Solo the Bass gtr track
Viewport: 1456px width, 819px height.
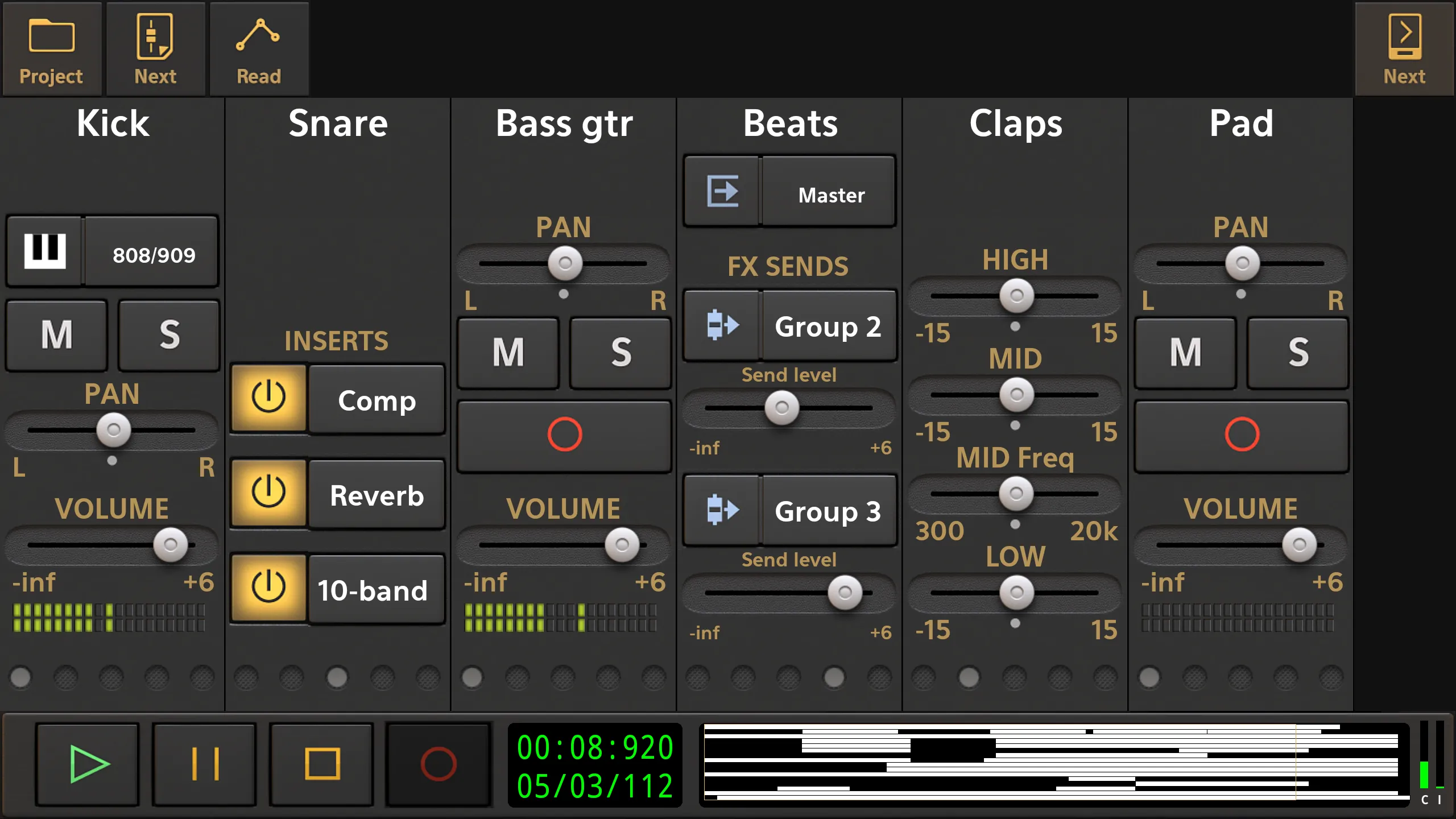coord(621,353)
